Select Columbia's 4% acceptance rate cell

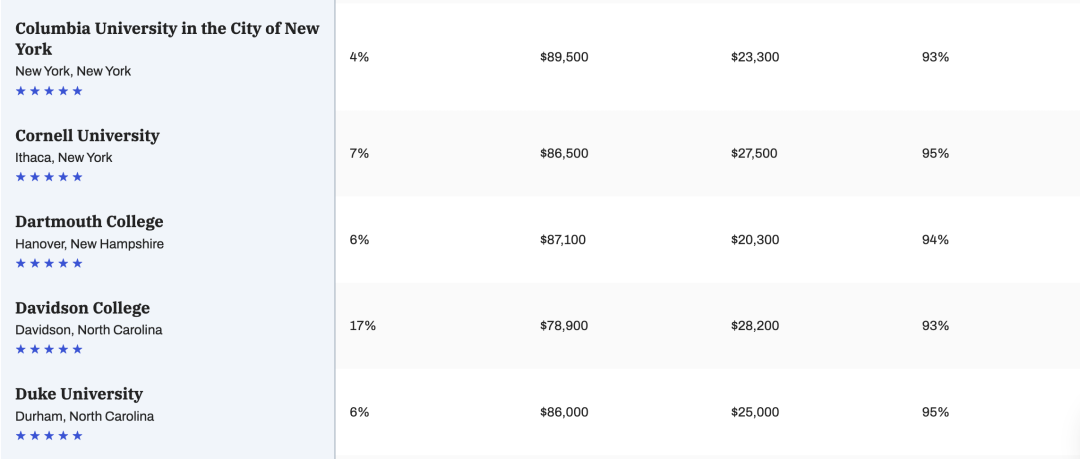pyautogui.click(x=360, y=57)
